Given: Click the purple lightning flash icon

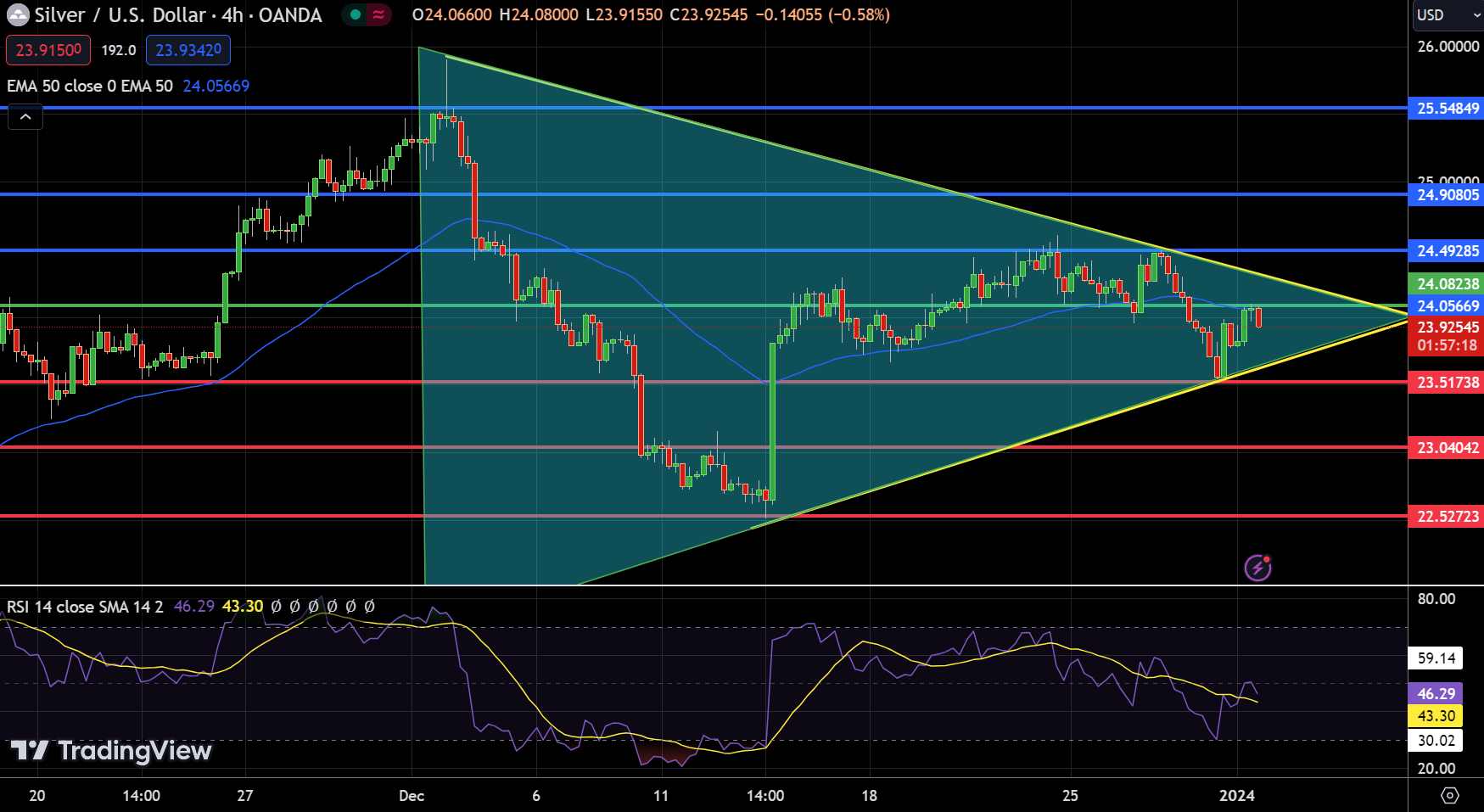Looking at the screenshot, I should point(1257,568).
